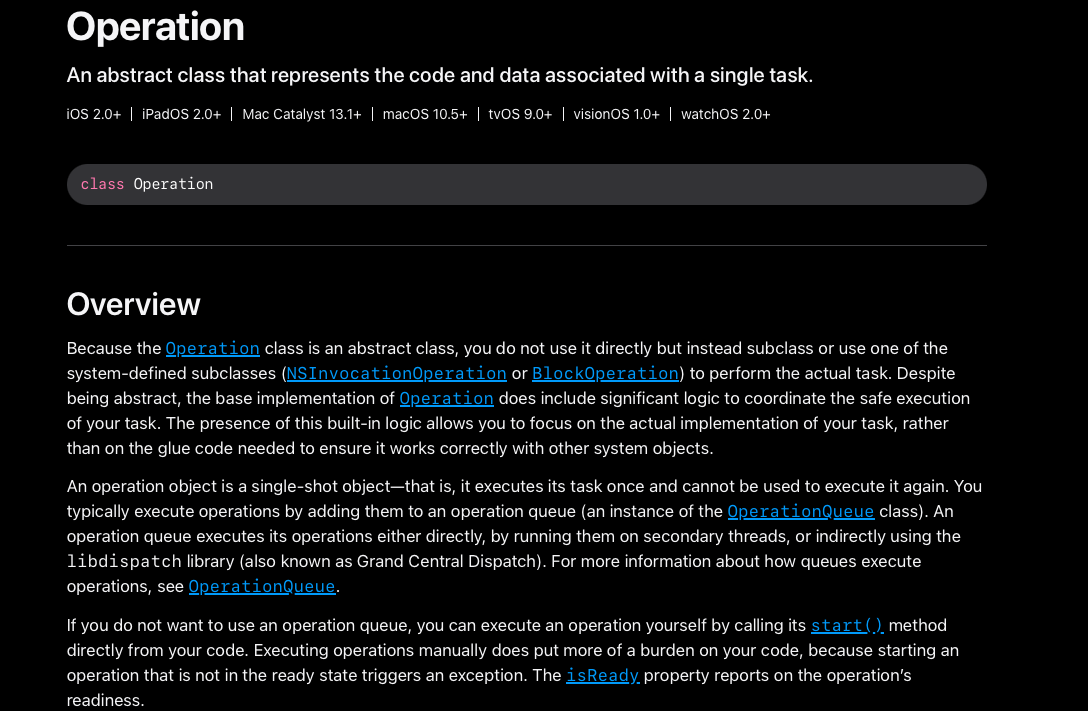Open the BlockOperation documentation link
This screenshot has width=1088, height=711.
[605, 374]
